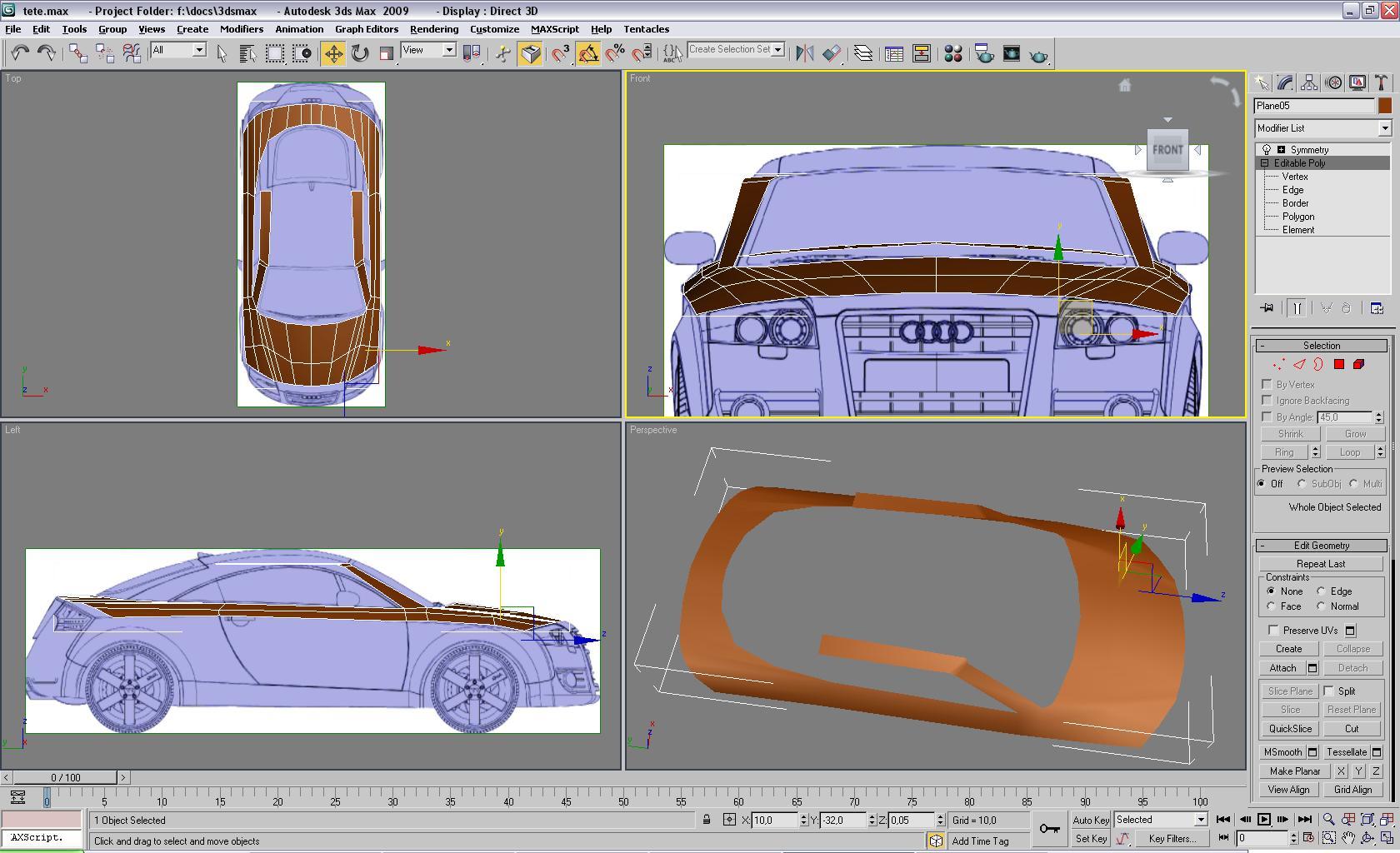Click the Plane05 object color swatch
The height and width of the screenshot is (853, 1400).
(x=1384, y=106)
